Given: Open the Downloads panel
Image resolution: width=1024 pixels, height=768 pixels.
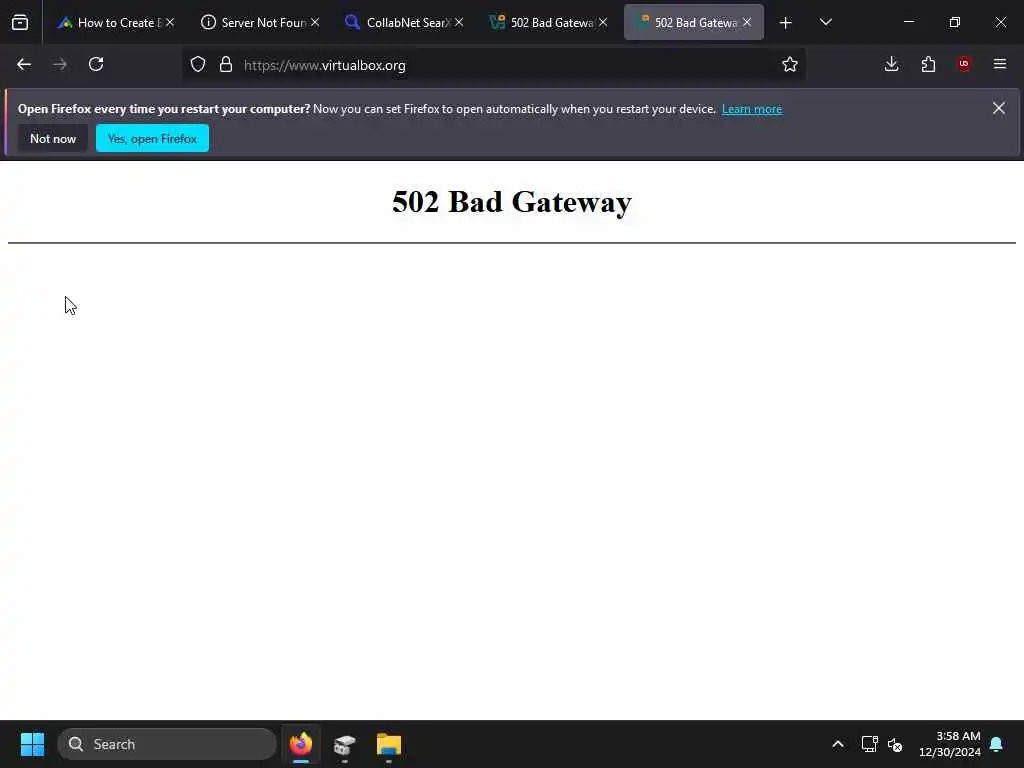Looking at the screenshot, I should click(x=891, y=64).
